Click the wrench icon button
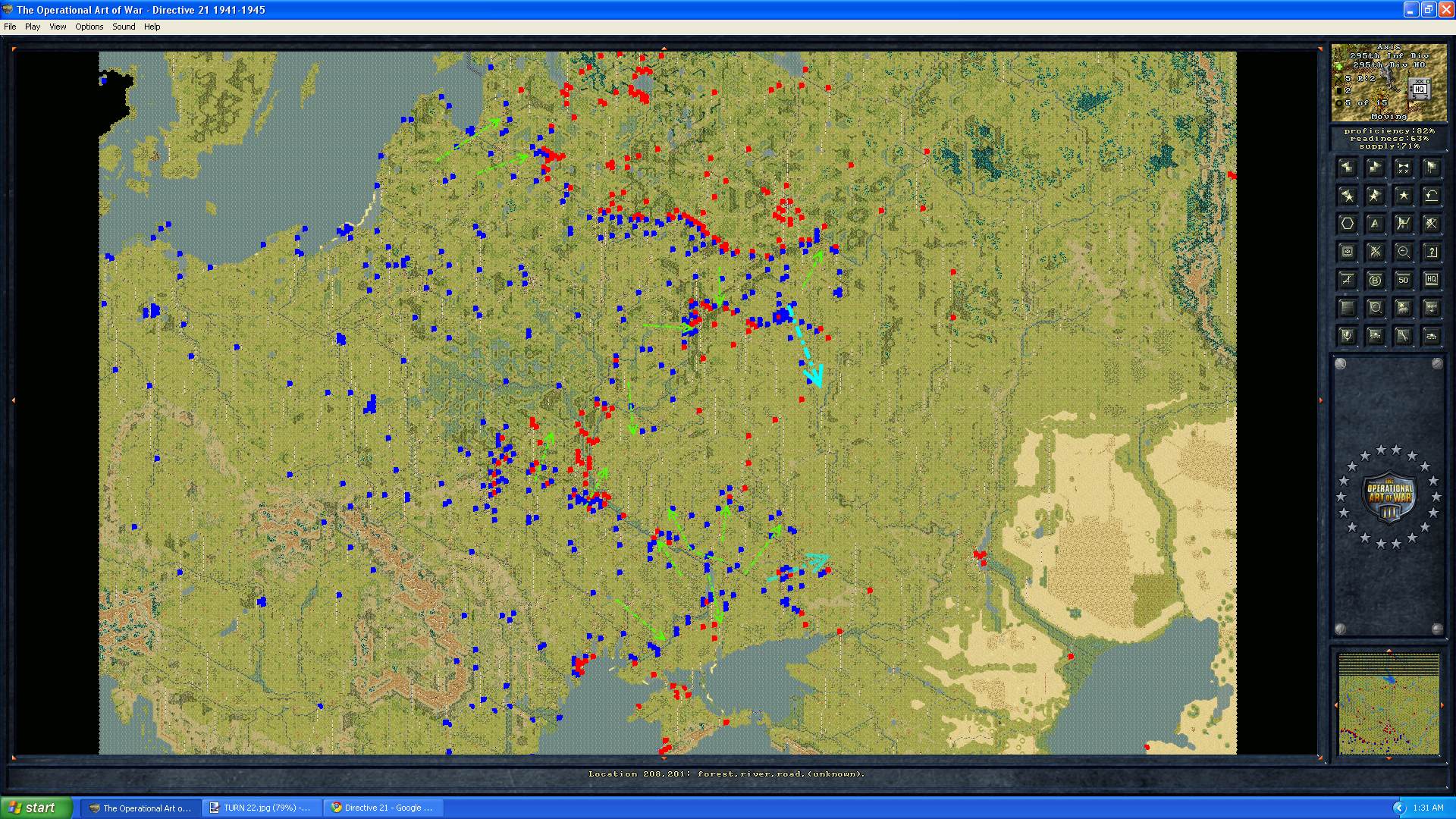The width and height of the screenshot is (1456, 819). tap(1403, 335)
